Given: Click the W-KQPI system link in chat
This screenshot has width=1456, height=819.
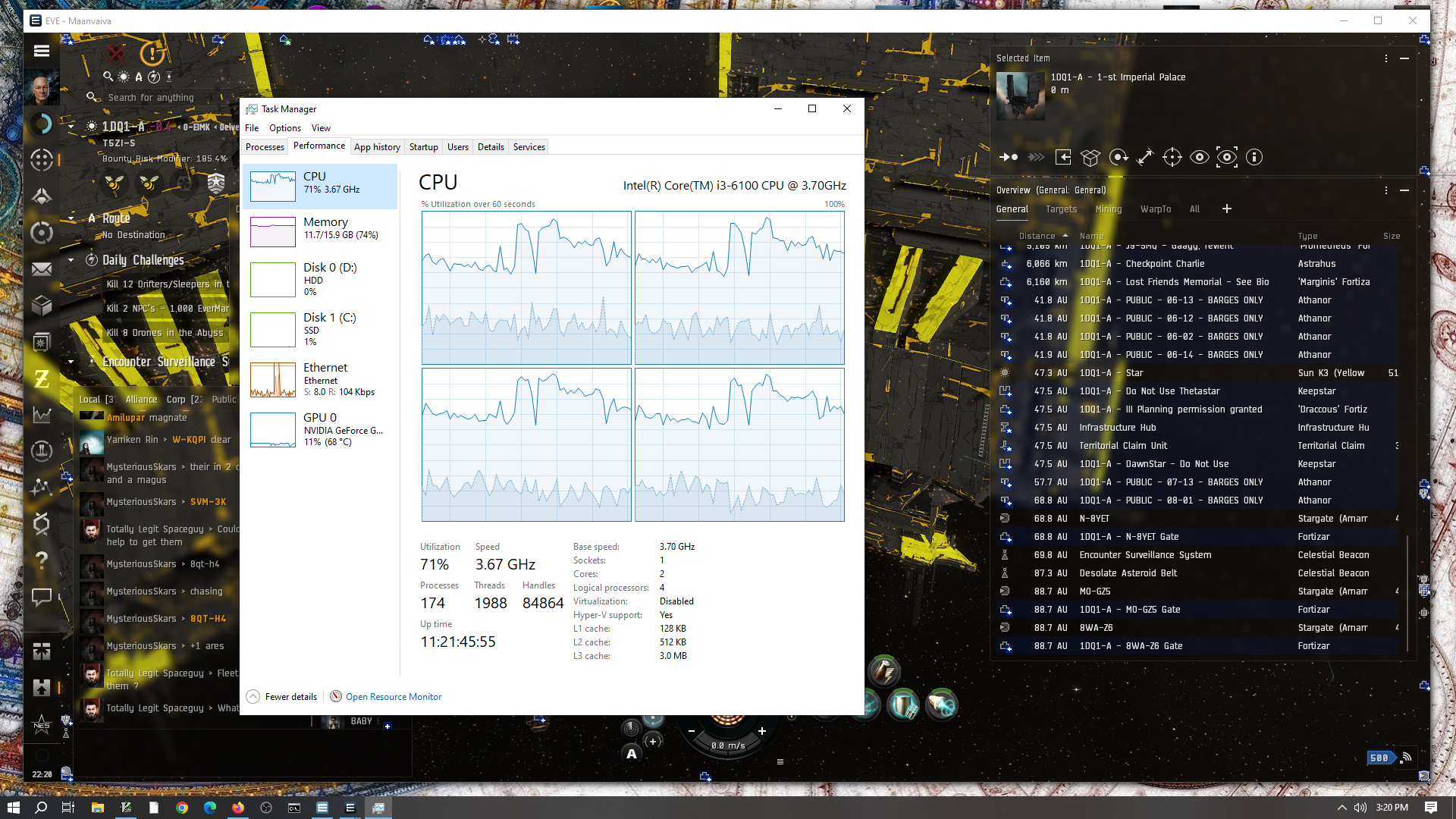Looking at the screenshot, I should (188, 440).
